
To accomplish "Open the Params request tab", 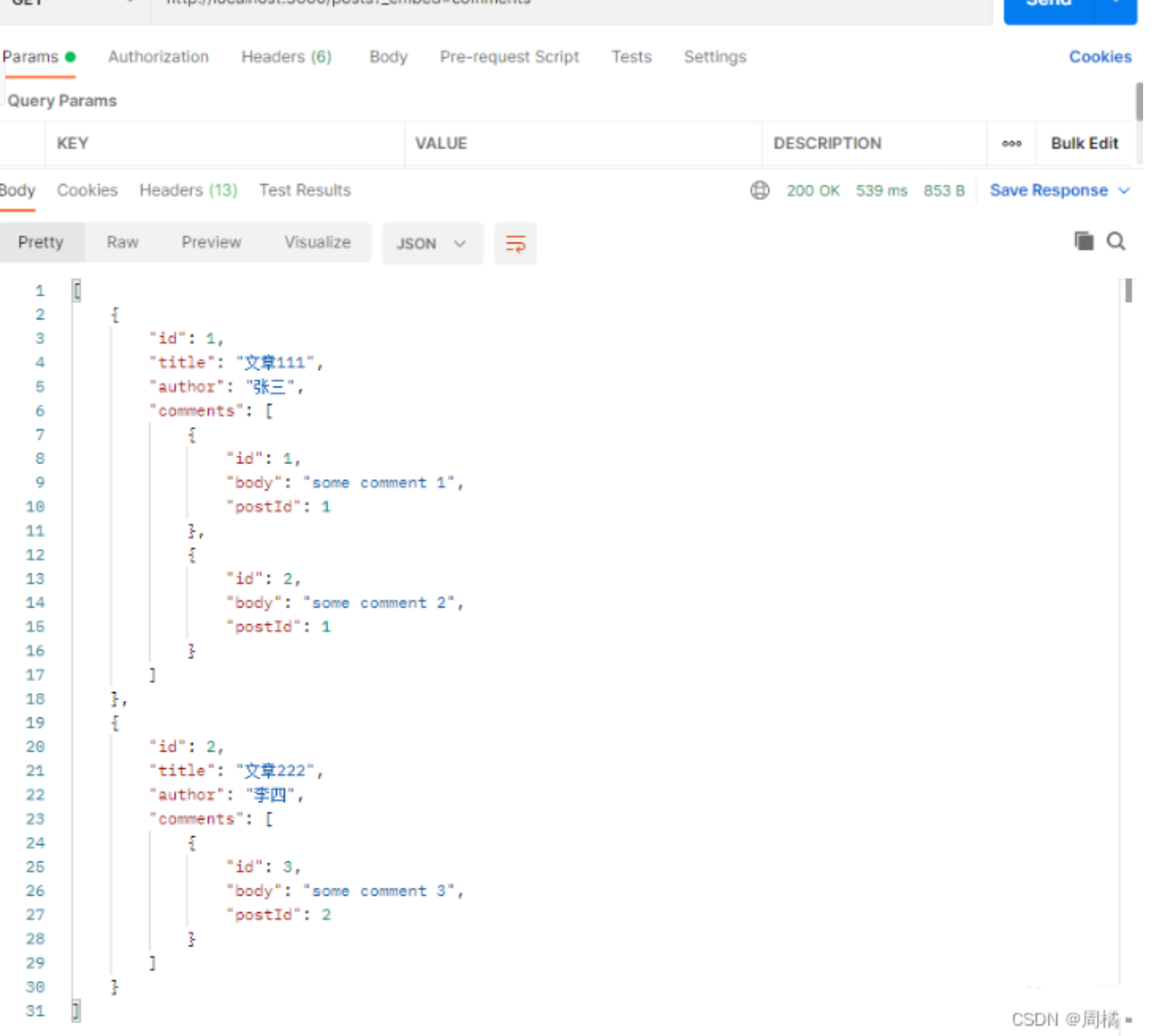I will click(x=39, y=57).
